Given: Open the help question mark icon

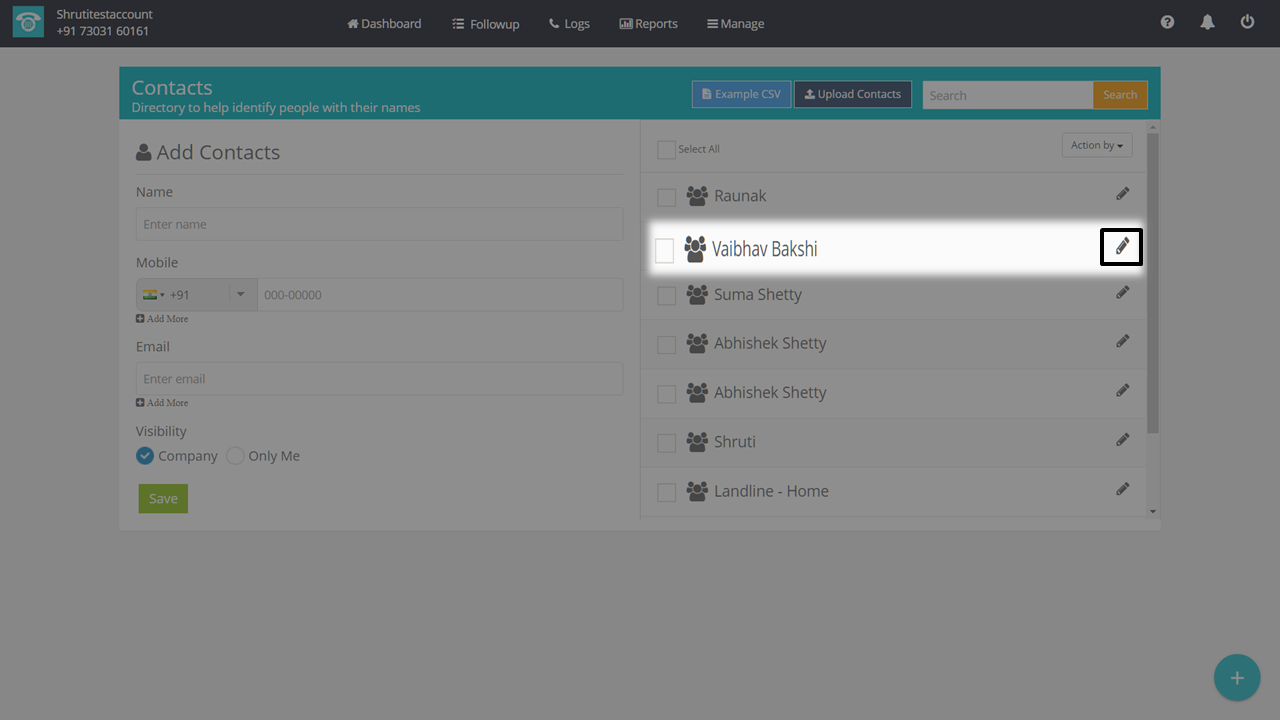Looking at the screenshot, I should [1167, 22].
